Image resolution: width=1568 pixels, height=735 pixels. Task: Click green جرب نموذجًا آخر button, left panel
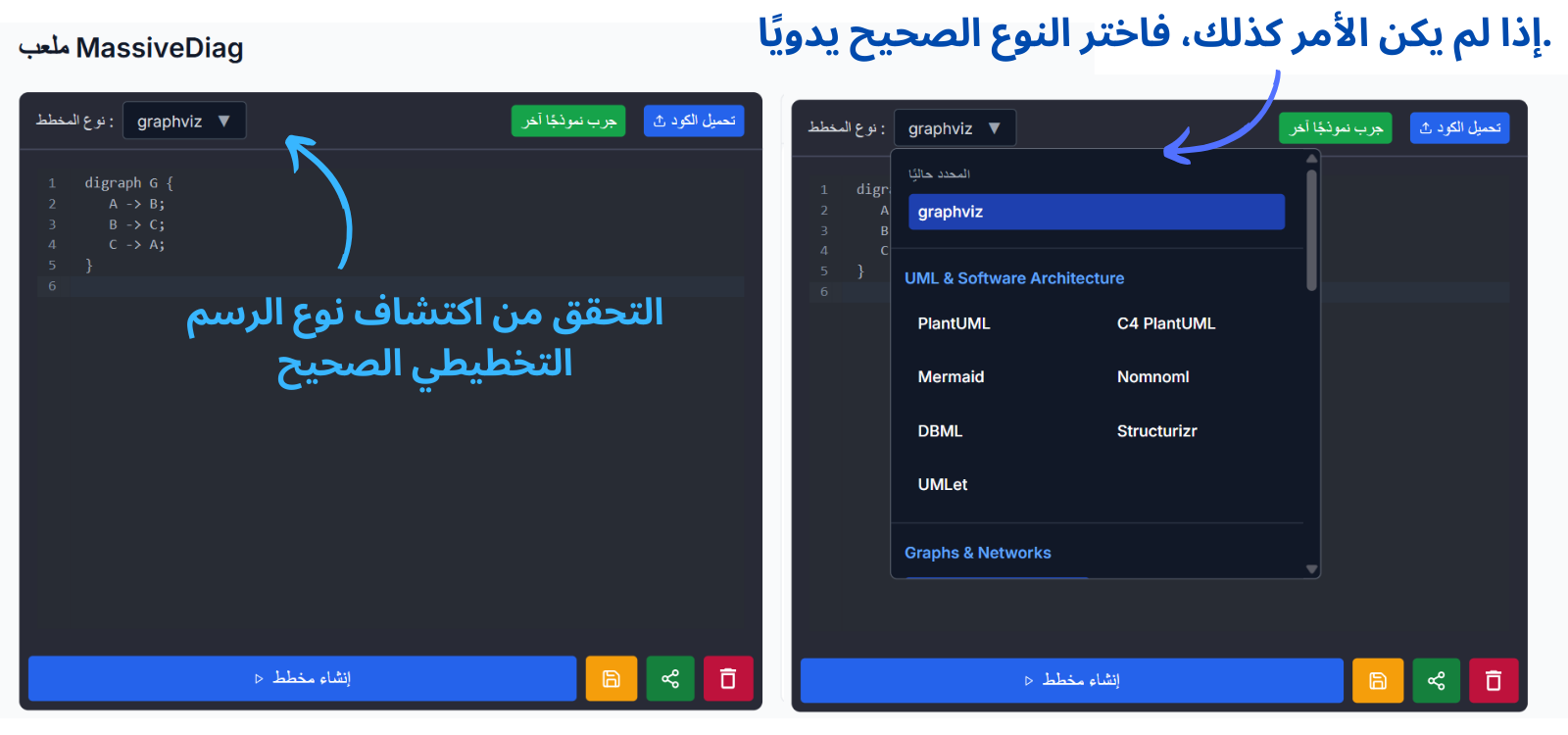point(568,121)
